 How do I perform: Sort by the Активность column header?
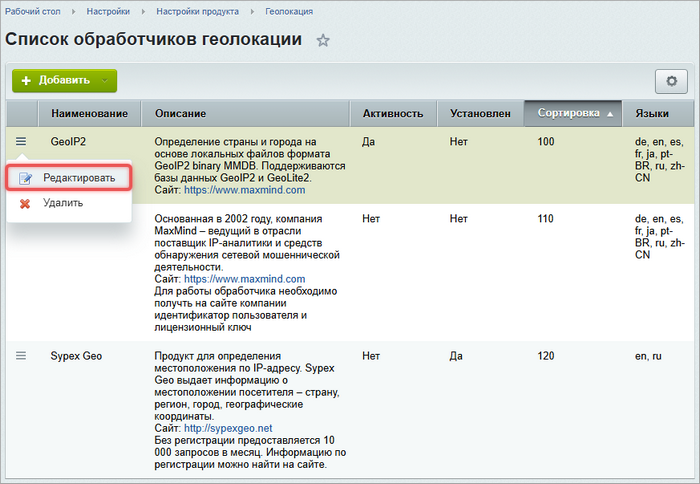pyautogui.click(x=392, y=114)
